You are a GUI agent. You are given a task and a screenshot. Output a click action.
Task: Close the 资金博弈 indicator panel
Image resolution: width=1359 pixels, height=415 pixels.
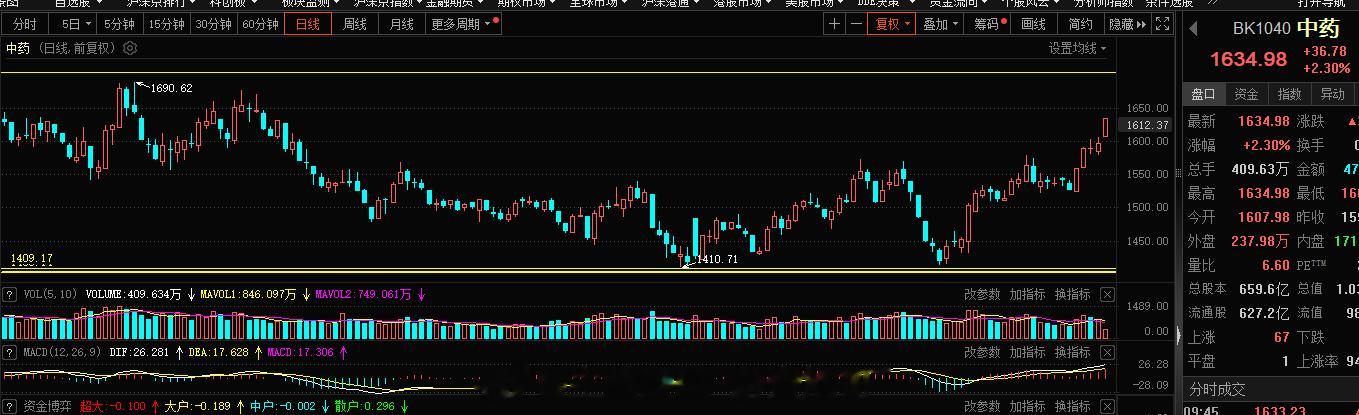point(1107,407)
